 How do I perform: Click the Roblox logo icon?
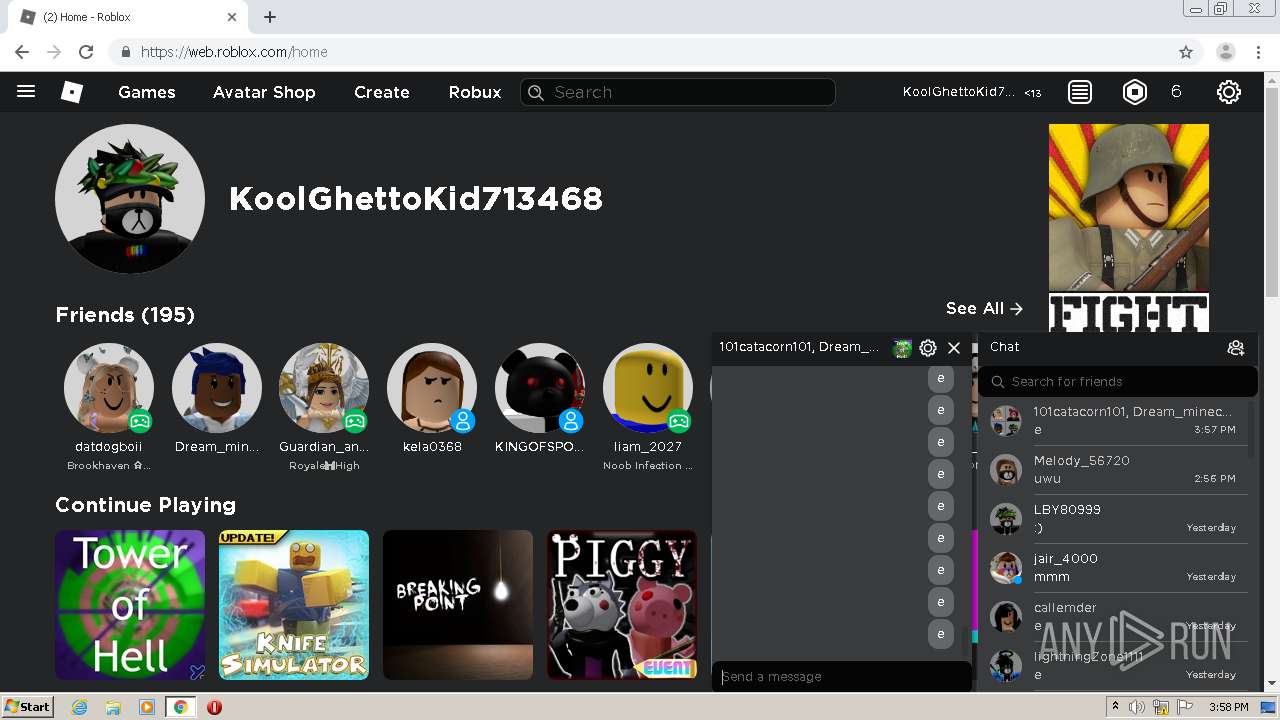pyautogui.click(x=72, y=92)
